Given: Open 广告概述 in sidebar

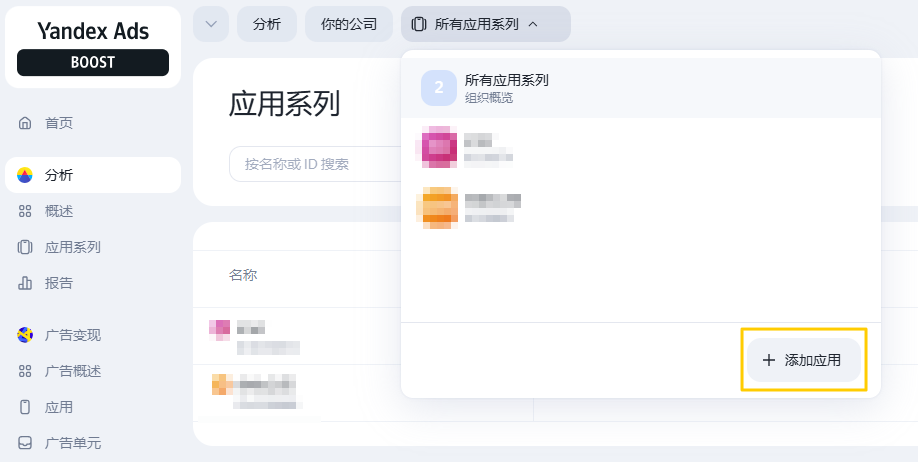Looking at the screenshot, I should point(93,371).
